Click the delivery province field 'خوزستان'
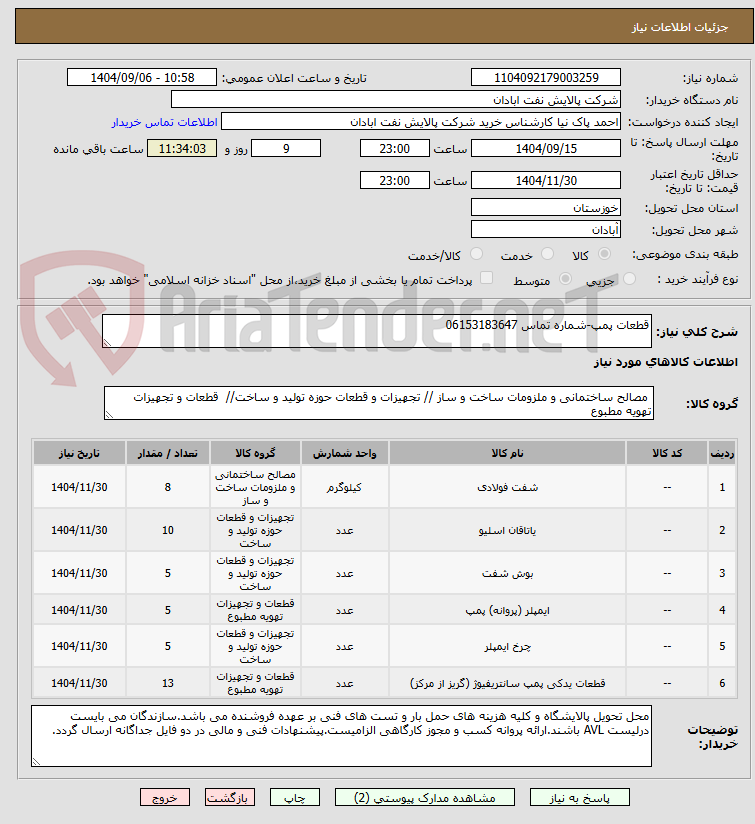The height and width of the screenshot is (824, 755). [546, 208]
